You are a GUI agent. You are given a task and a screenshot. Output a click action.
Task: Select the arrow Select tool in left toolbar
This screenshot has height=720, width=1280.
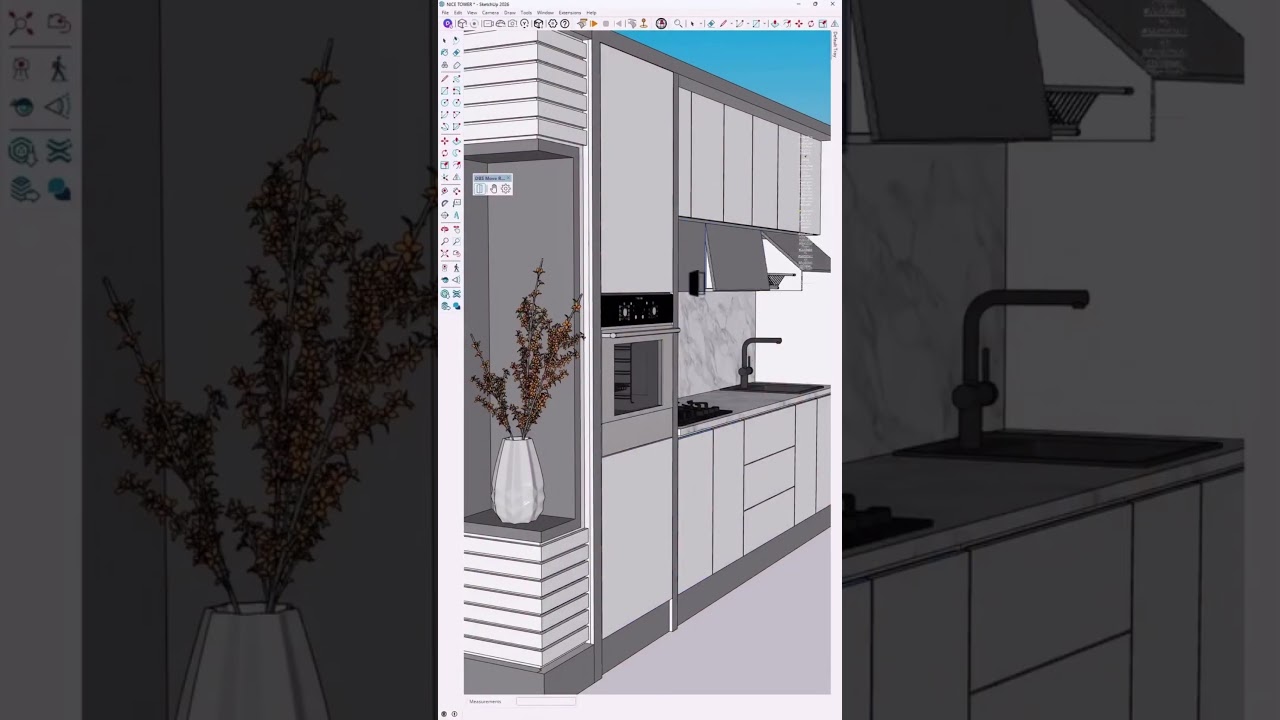click(444, 40)
